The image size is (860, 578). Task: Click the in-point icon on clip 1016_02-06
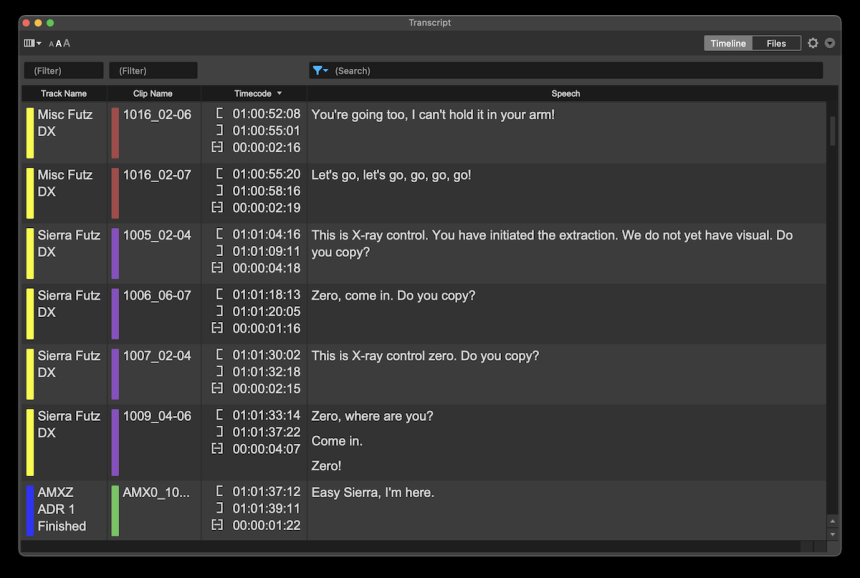(x=218, y=114)
